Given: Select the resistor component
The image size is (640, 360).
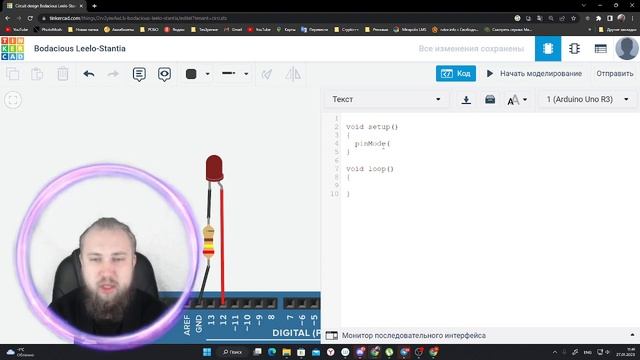Looking at the screenshot, I should pyautogui.click(x=209, y=242).
